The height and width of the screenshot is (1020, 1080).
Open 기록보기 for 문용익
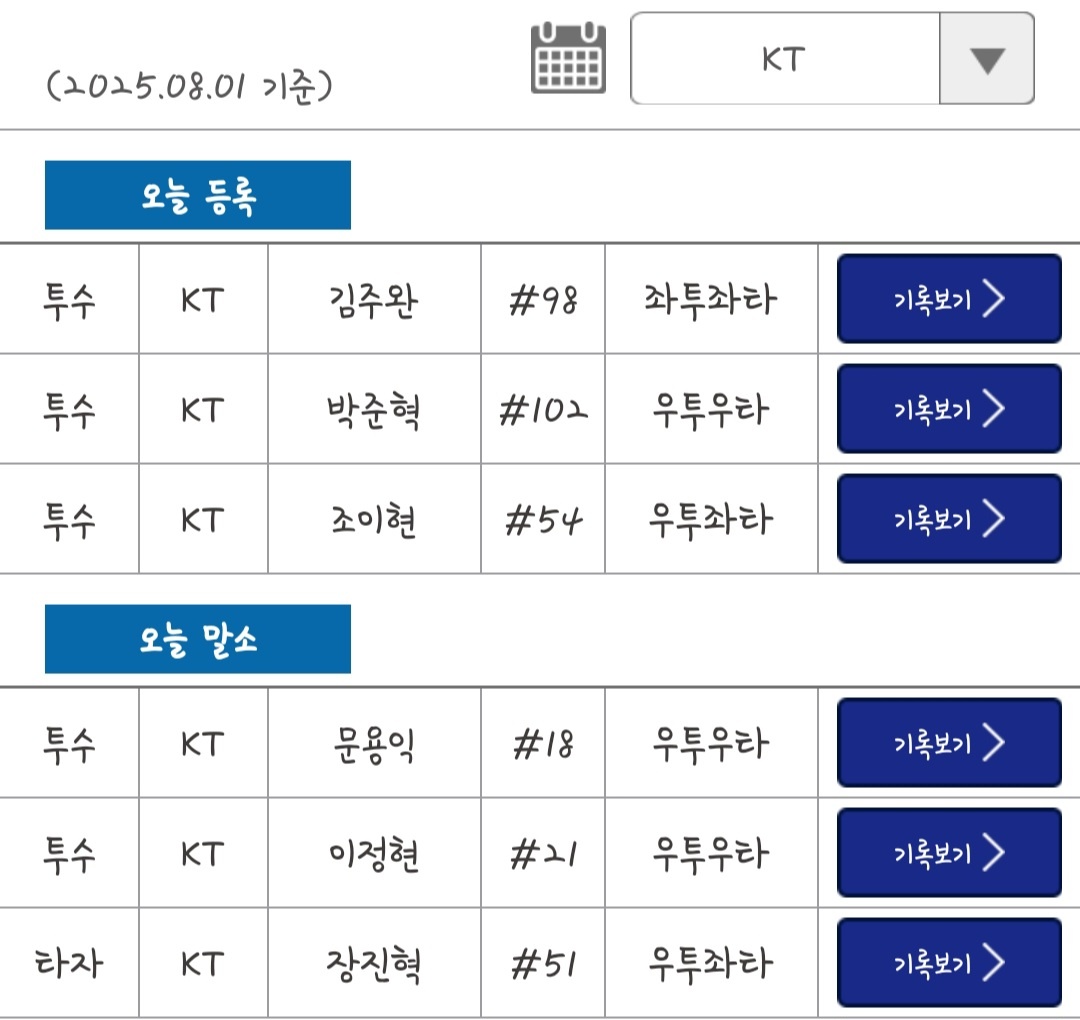[948, 743]
